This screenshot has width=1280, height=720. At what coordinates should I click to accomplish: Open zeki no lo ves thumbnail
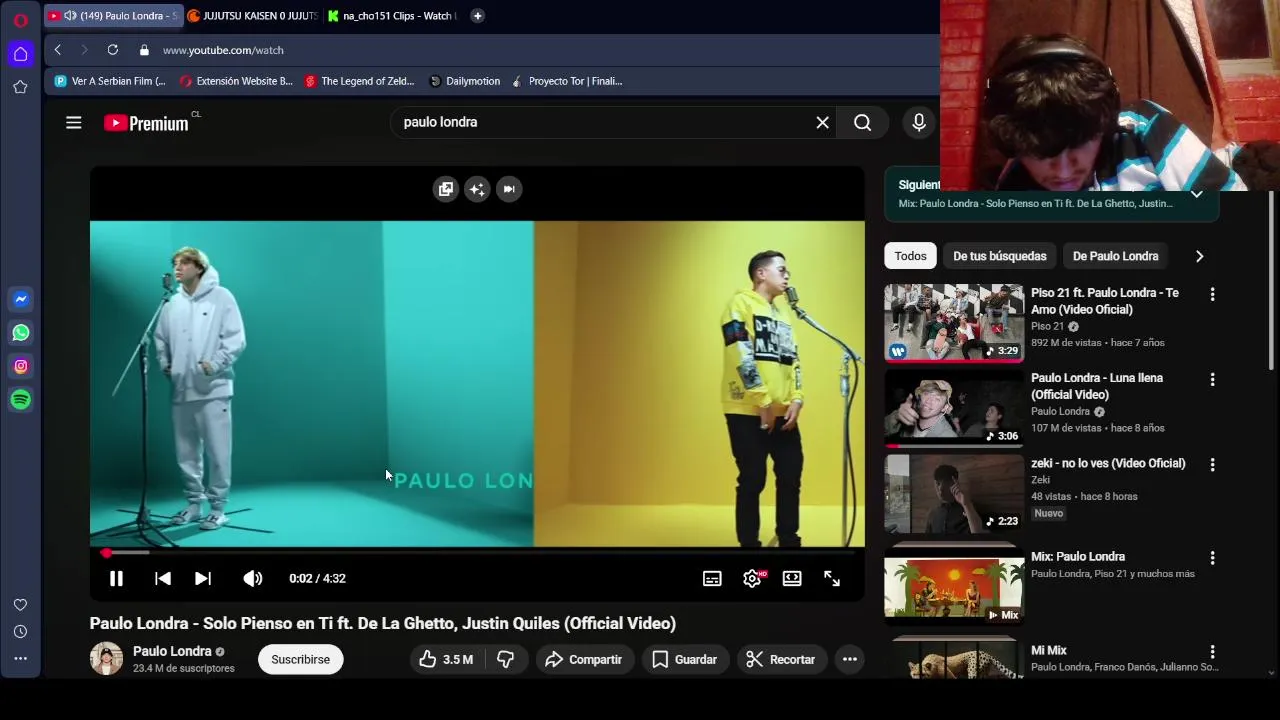(x=954, y=493)
